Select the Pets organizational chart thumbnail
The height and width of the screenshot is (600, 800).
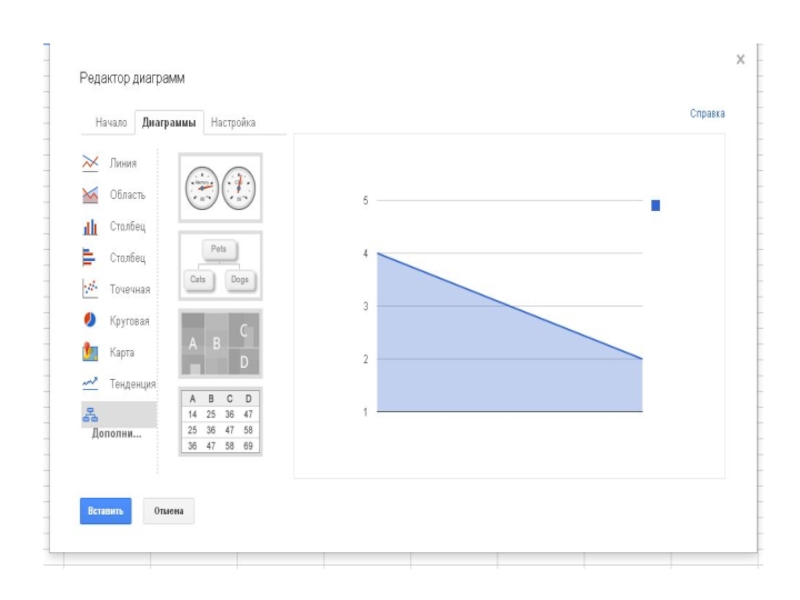(x=220, y=265)
